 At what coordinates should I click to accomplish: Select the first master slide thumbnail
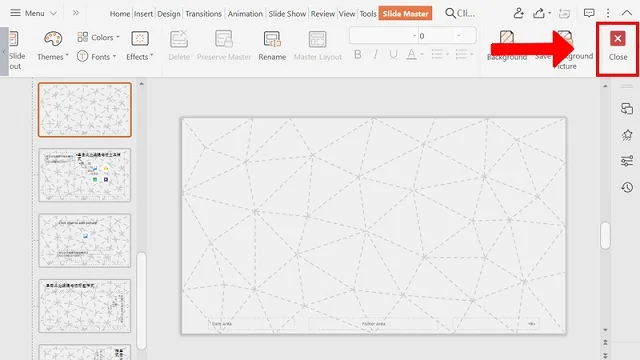[x=85, y=110]
